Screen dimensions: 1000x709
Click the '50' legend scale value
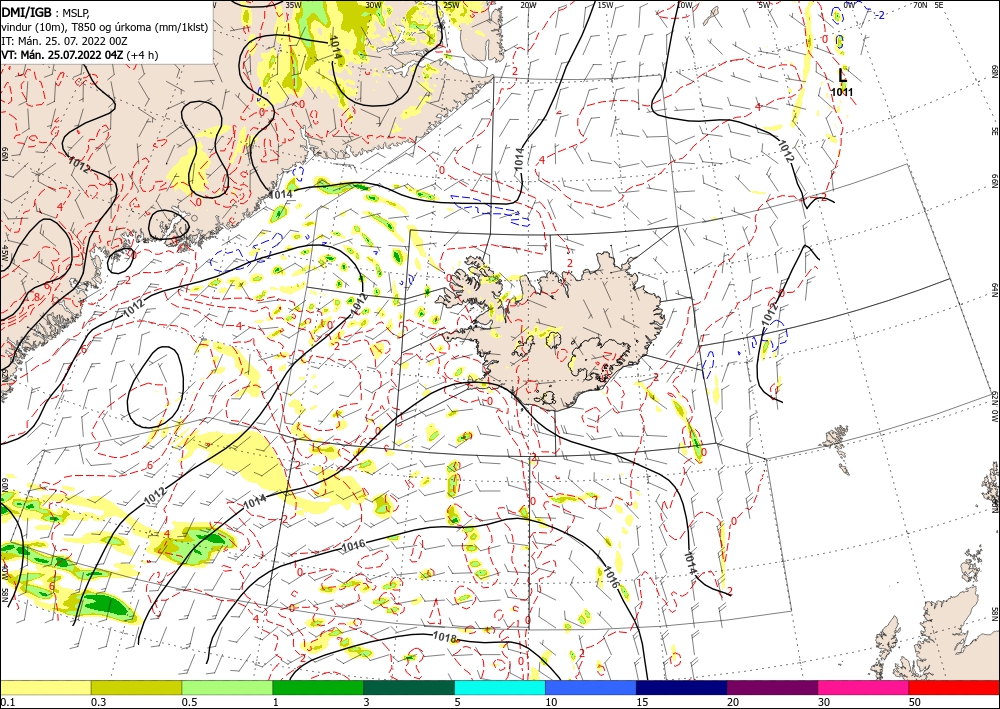(x=915, y=702)
